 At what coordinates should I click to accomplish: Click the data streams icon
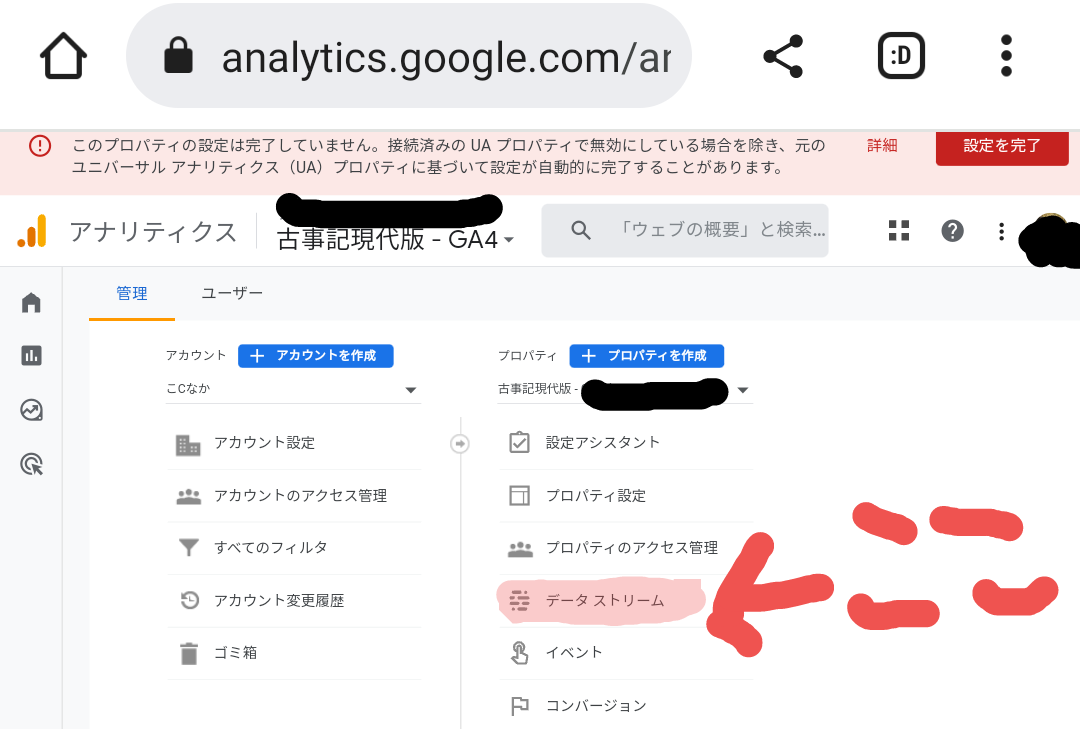[519, 601]
